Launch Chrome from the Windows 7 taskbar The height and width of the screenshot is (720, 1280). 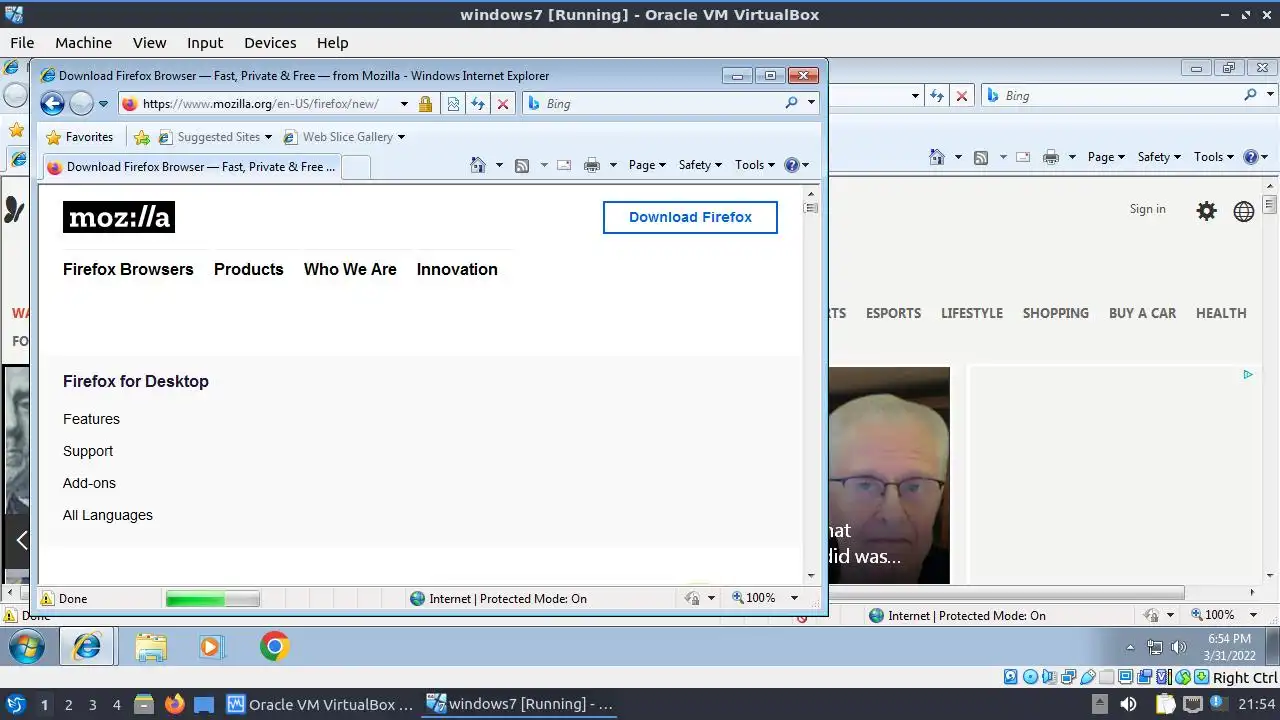(x=274, y=647)
